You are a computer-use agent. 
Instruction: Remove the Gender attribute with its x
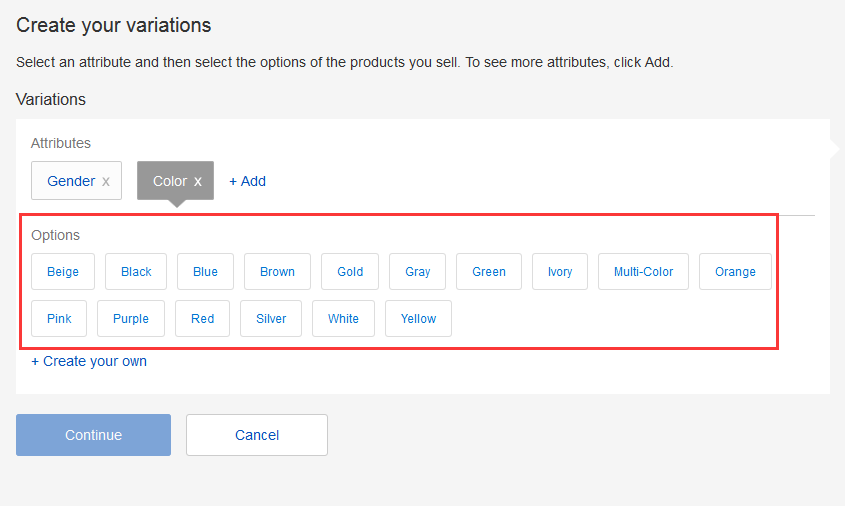click(106, 181)
